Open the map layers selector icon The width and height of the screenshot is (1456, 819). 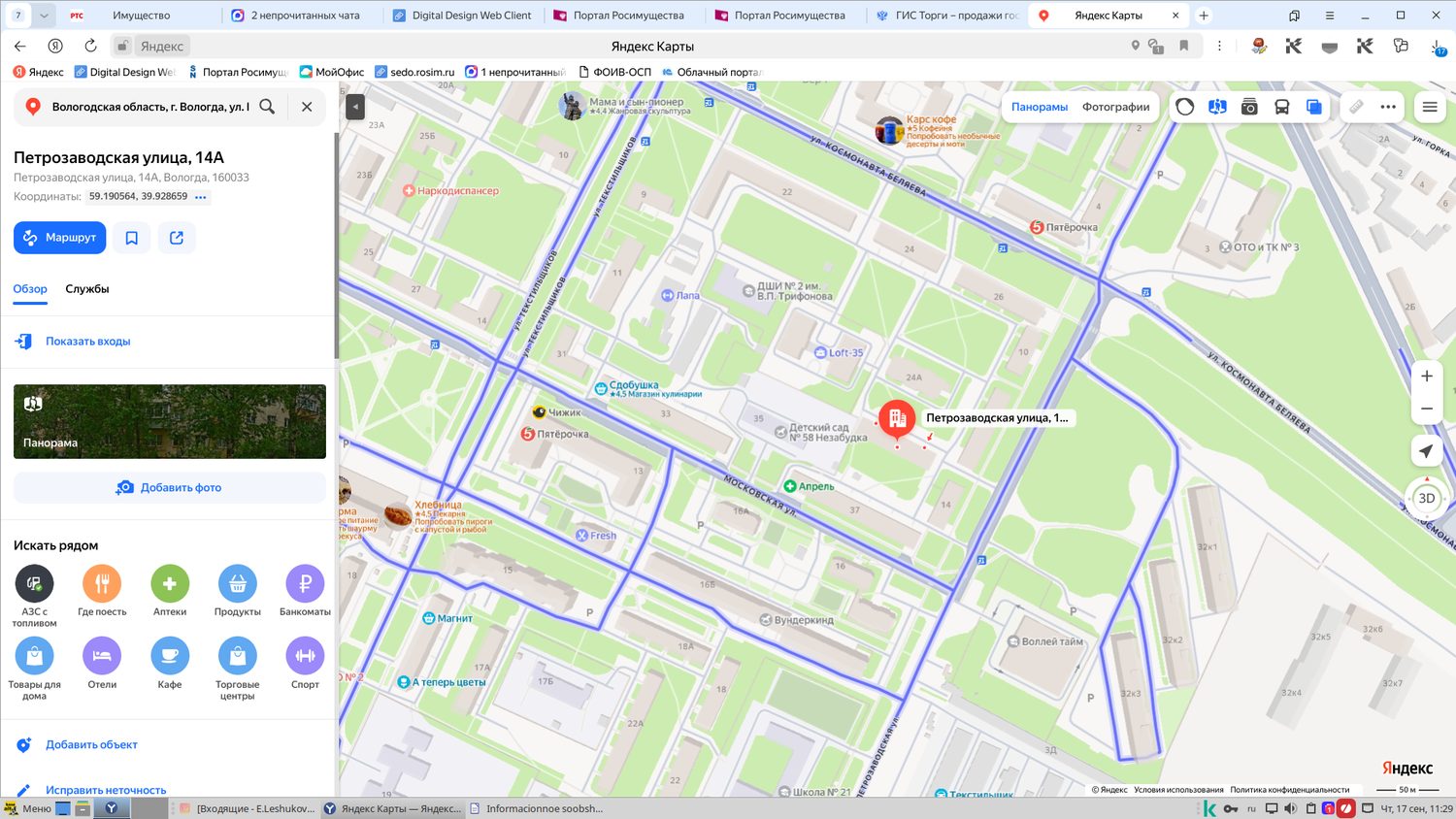pyautogui.click(x=1313, y=107)
